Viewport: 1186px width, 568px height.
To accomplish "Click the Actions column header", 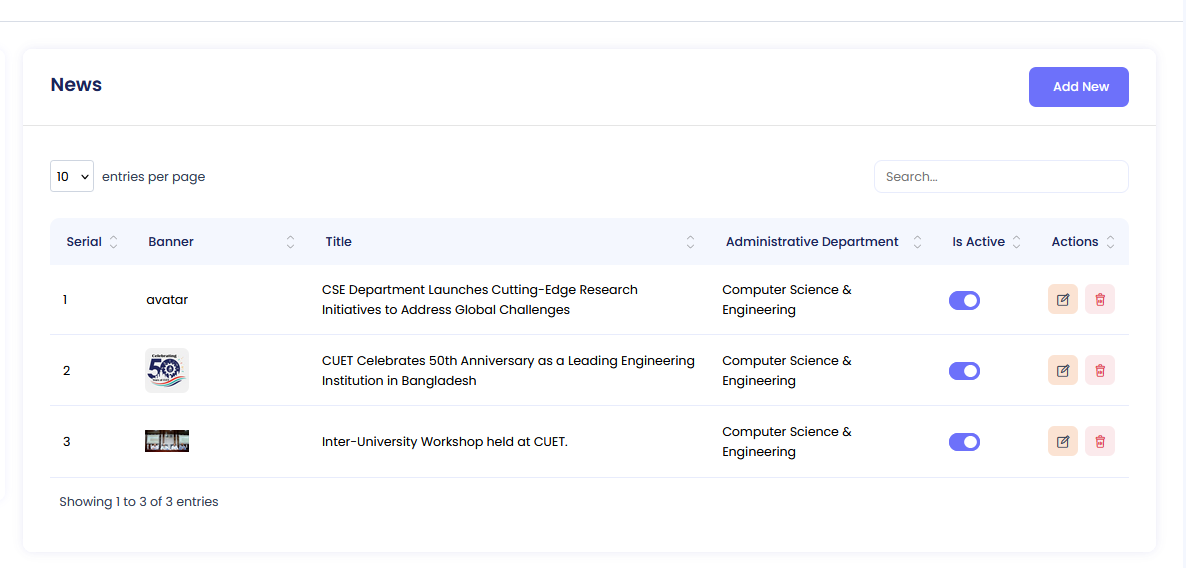I will point(1074,242).
